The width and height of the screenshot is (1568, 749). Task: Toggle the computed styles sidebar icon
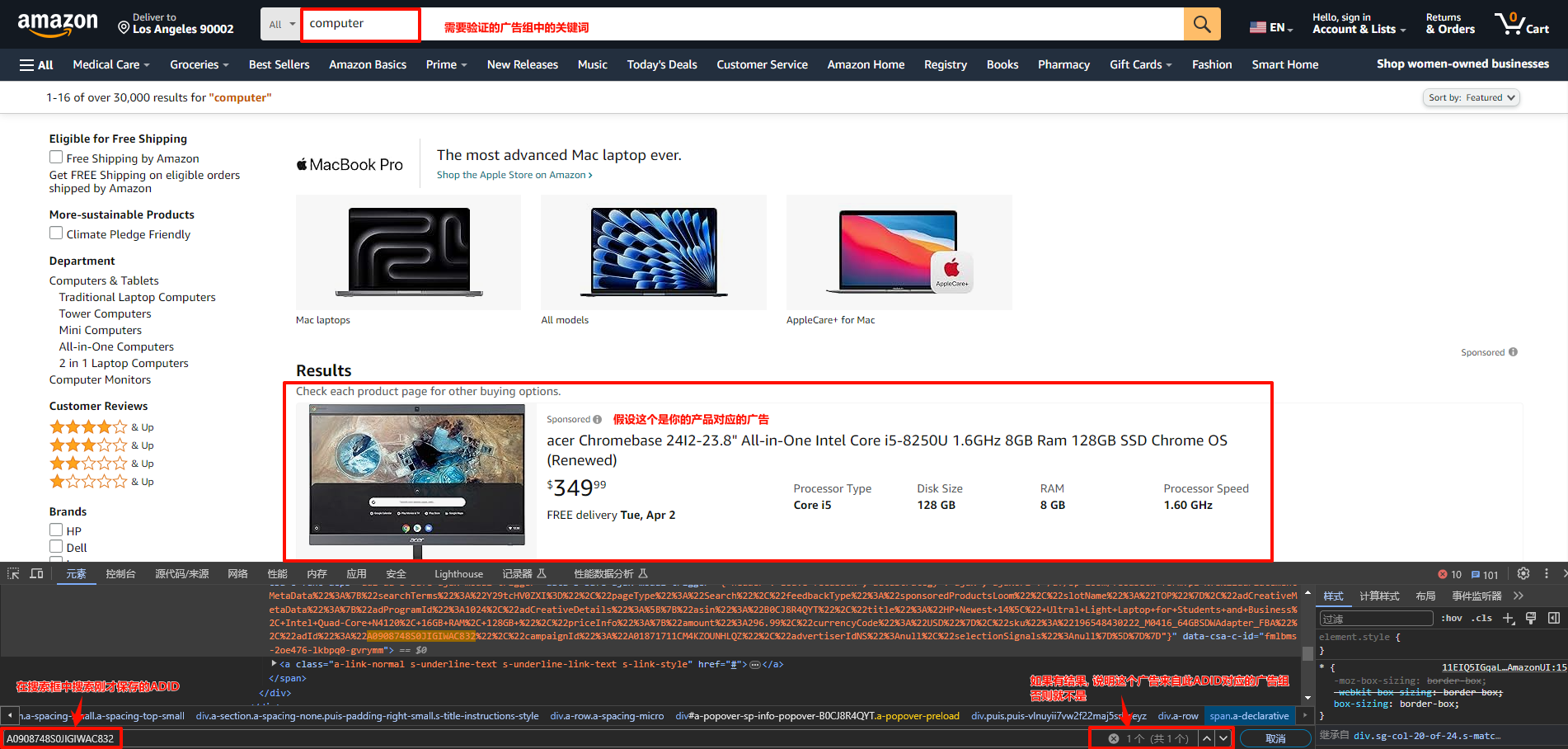1554,618
